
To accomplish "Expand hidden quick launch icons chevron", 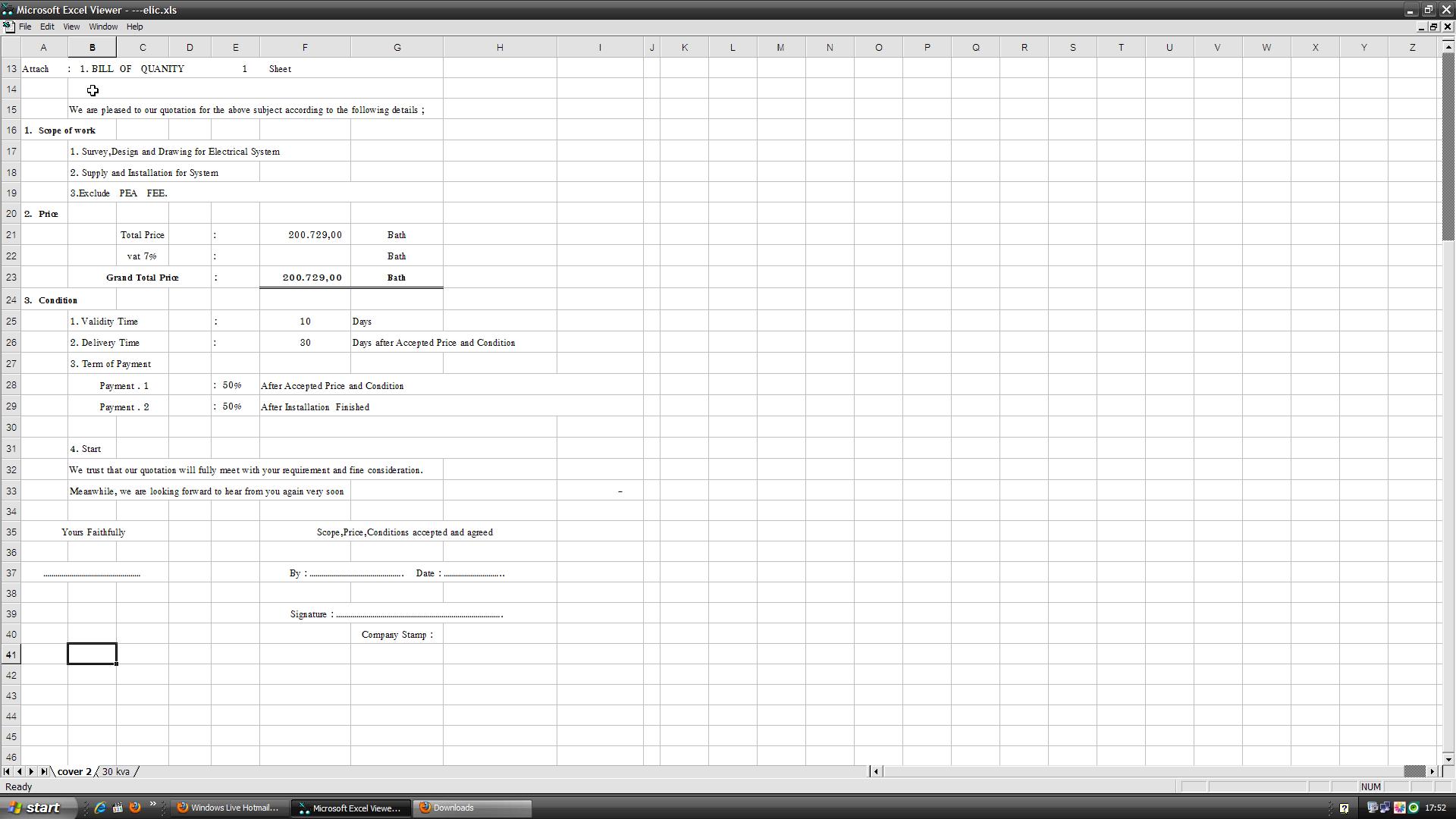I will (152, 805).
